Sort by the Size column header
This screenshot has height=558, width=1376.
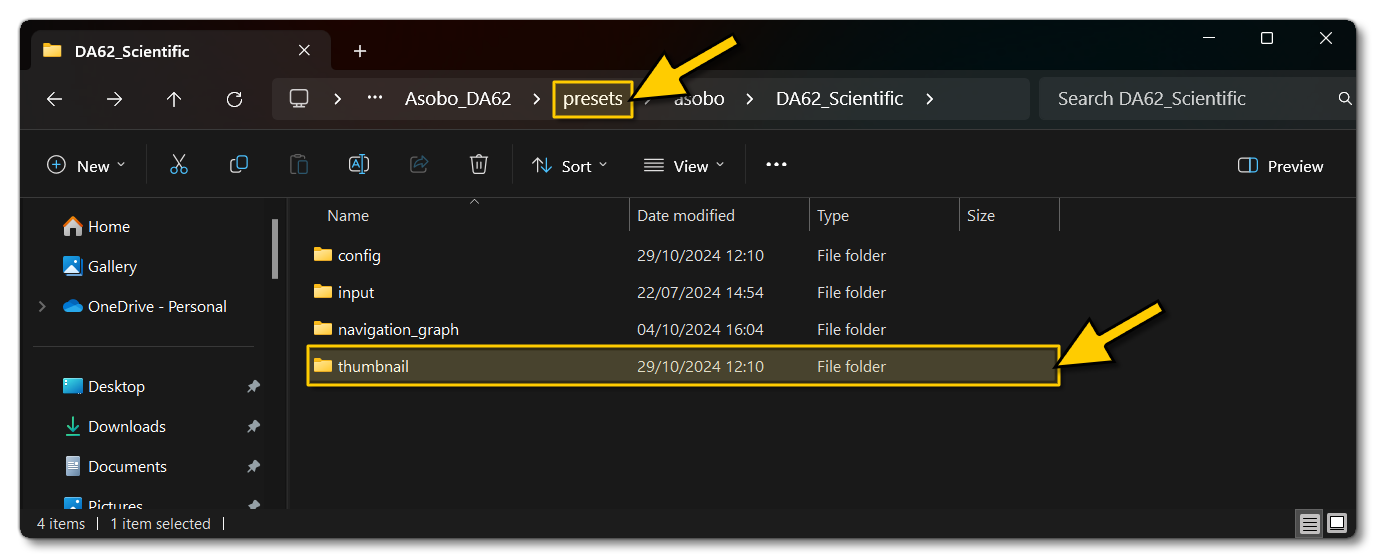click(x=981, y=216)
